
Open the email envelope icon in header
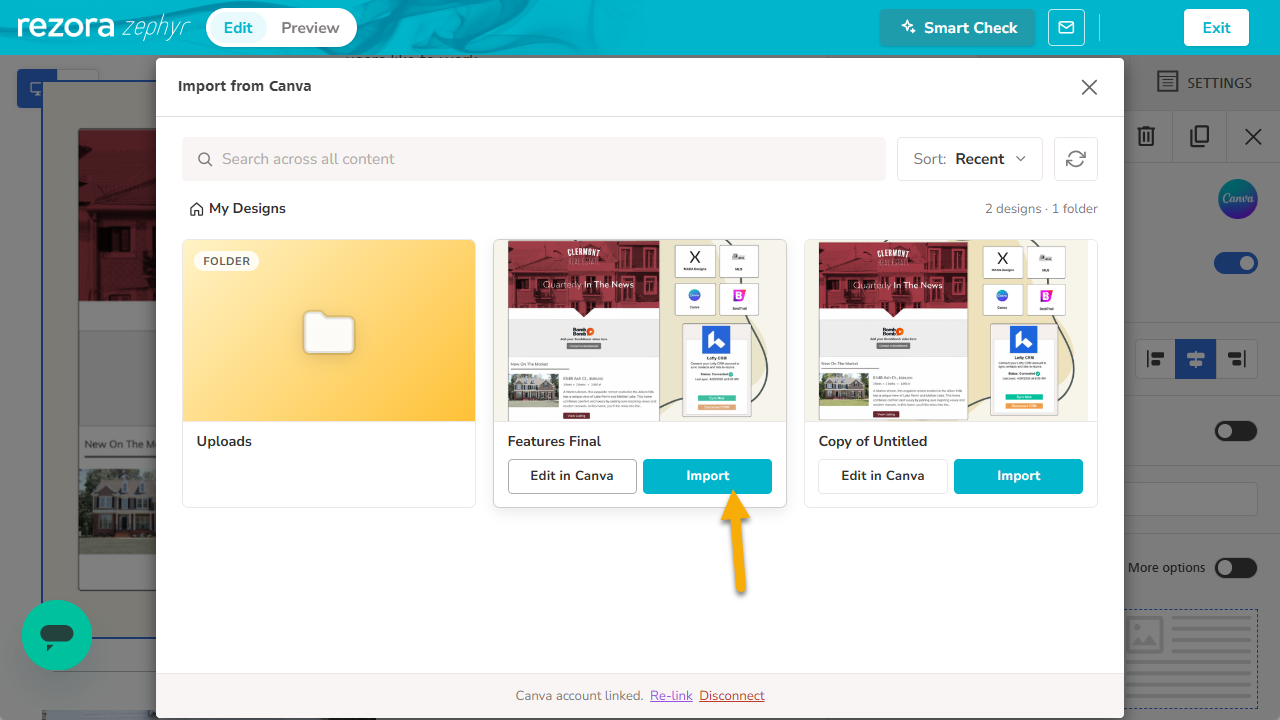point(1066,28)
